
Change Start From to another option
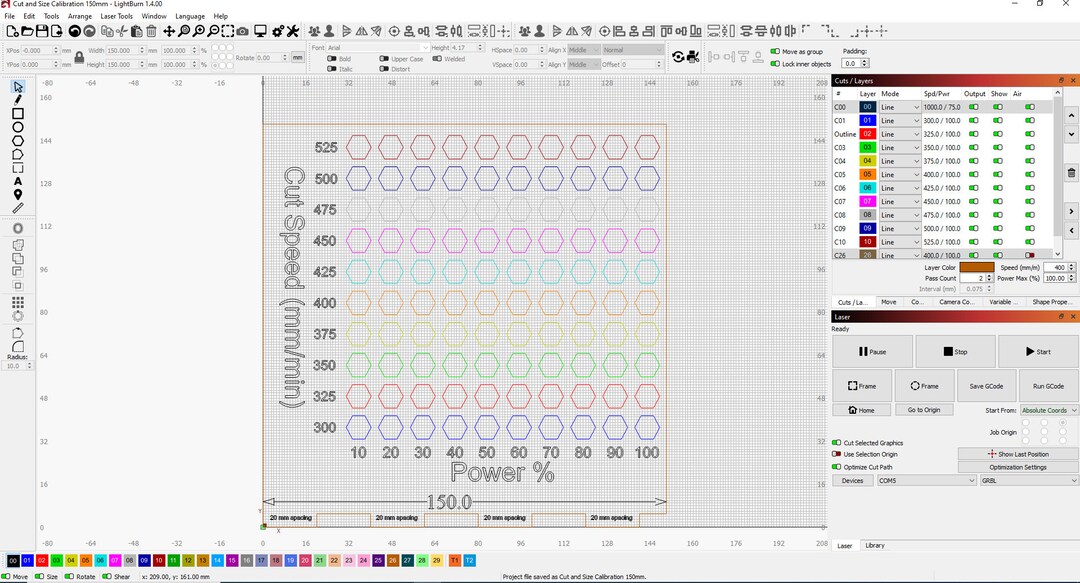click(x=1048, y=410)
